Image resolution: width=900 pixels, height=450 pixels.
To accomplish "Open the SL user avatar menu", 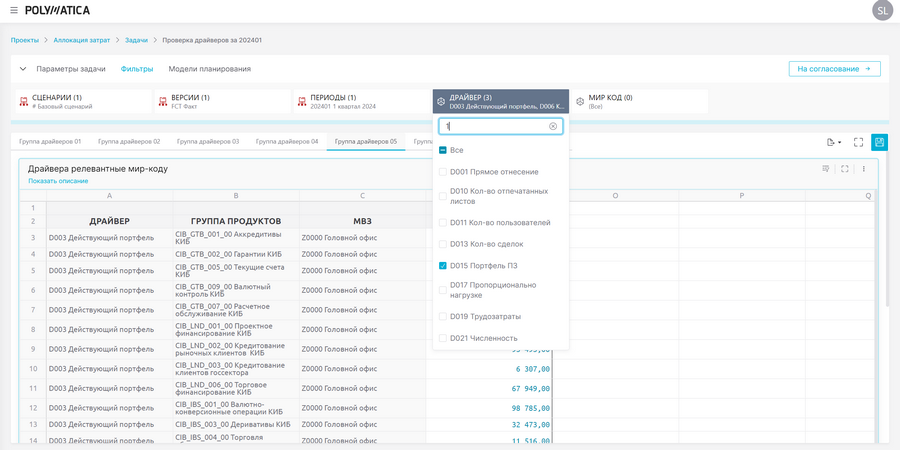I will tap(882, 10).
